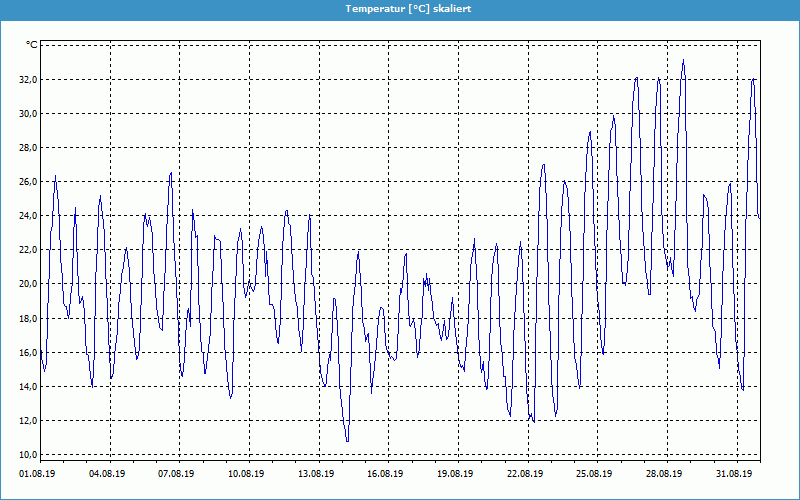Click the "Temperatur [°C] skaliert" title bar

tap(400, 8)
